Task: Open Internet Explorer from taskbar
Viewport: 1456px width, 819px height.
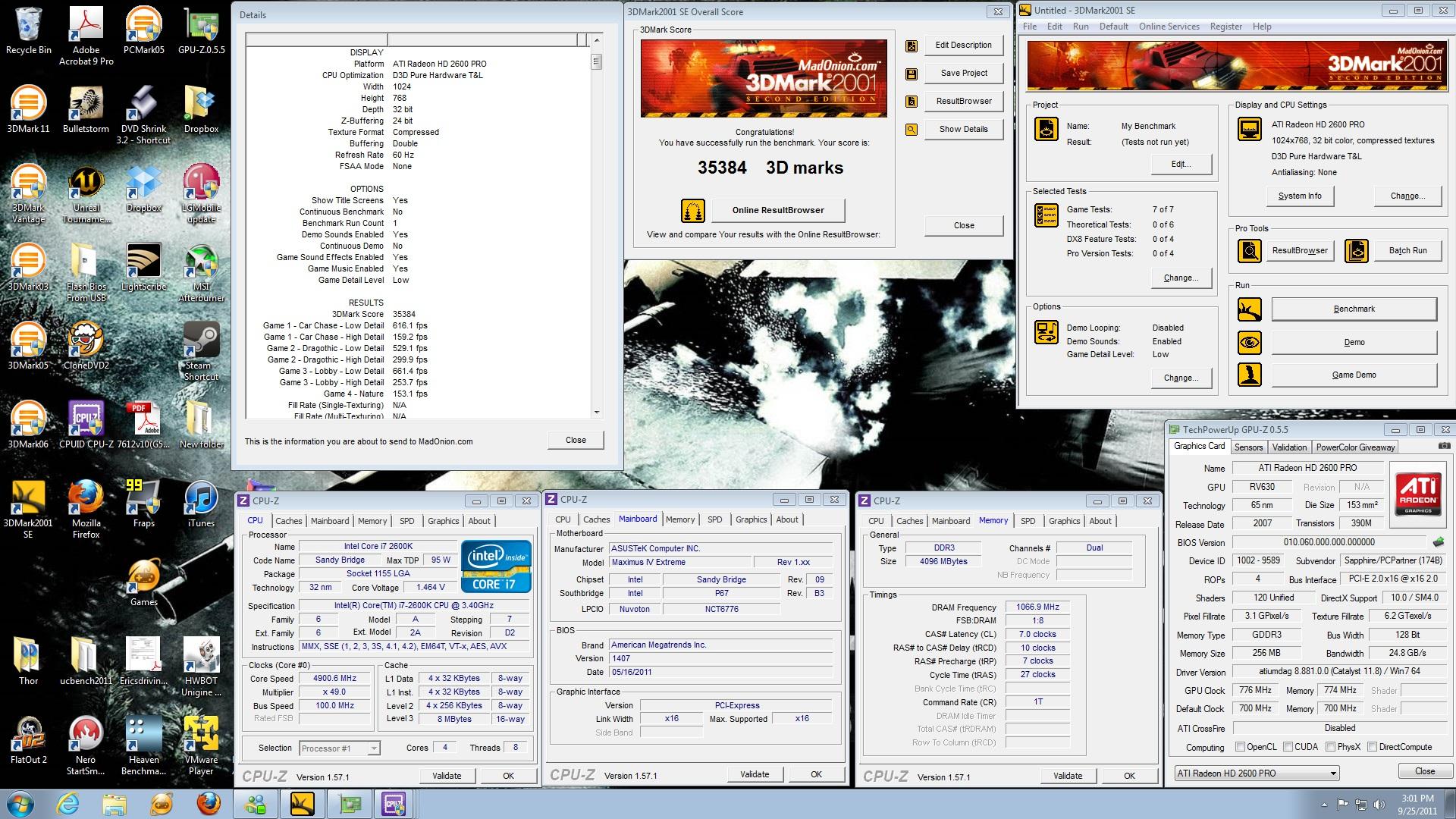Action: (x=67, y=804)
